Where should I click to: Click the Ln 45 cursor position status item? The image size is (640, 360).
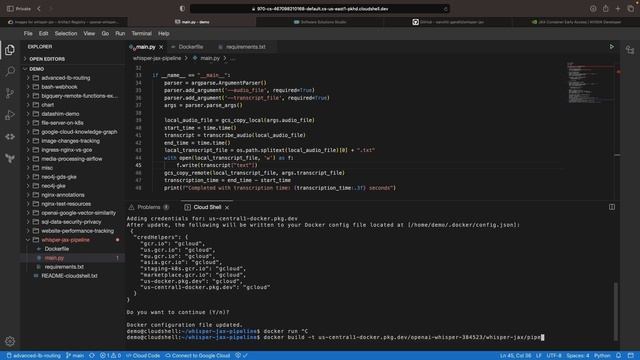[x=516, y=356]
